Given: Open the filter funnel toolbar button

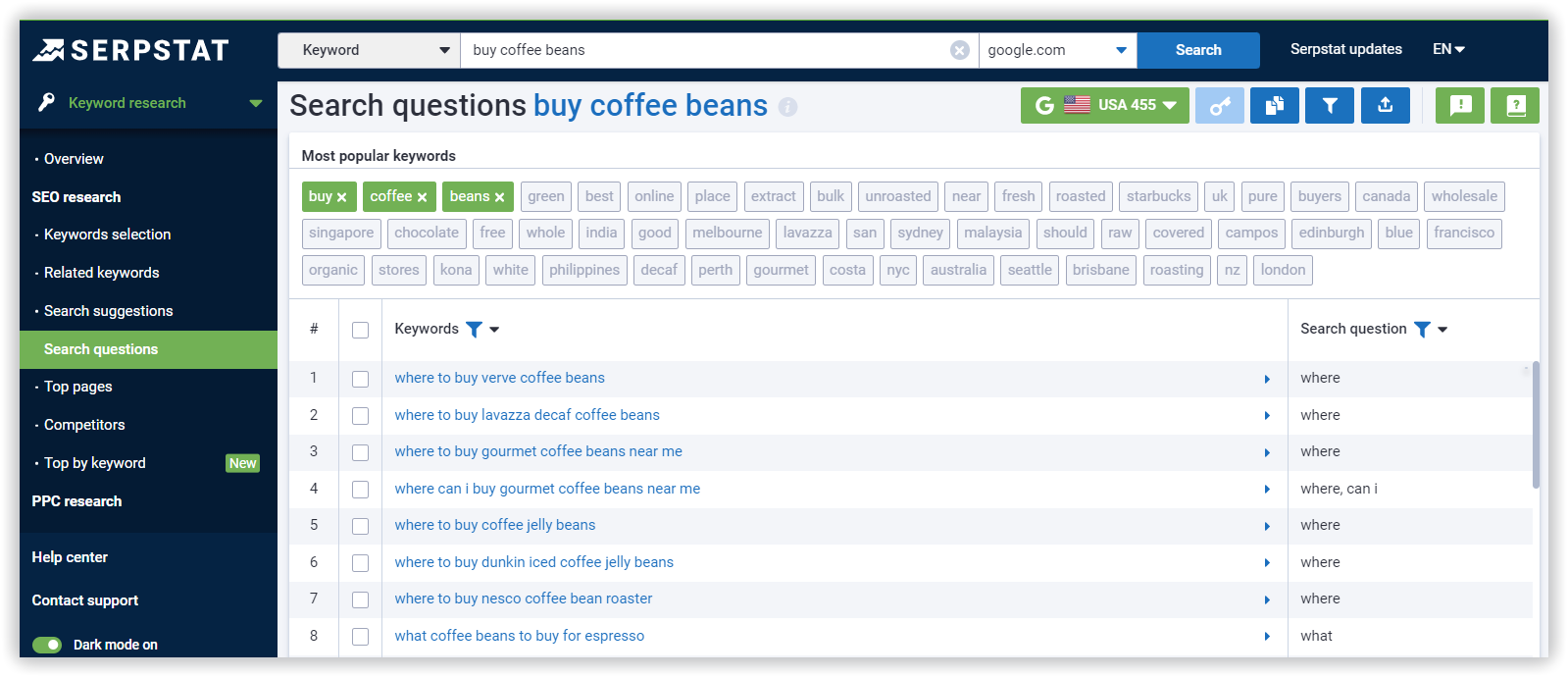Looking at the screenshot, I should point(1330,105).
